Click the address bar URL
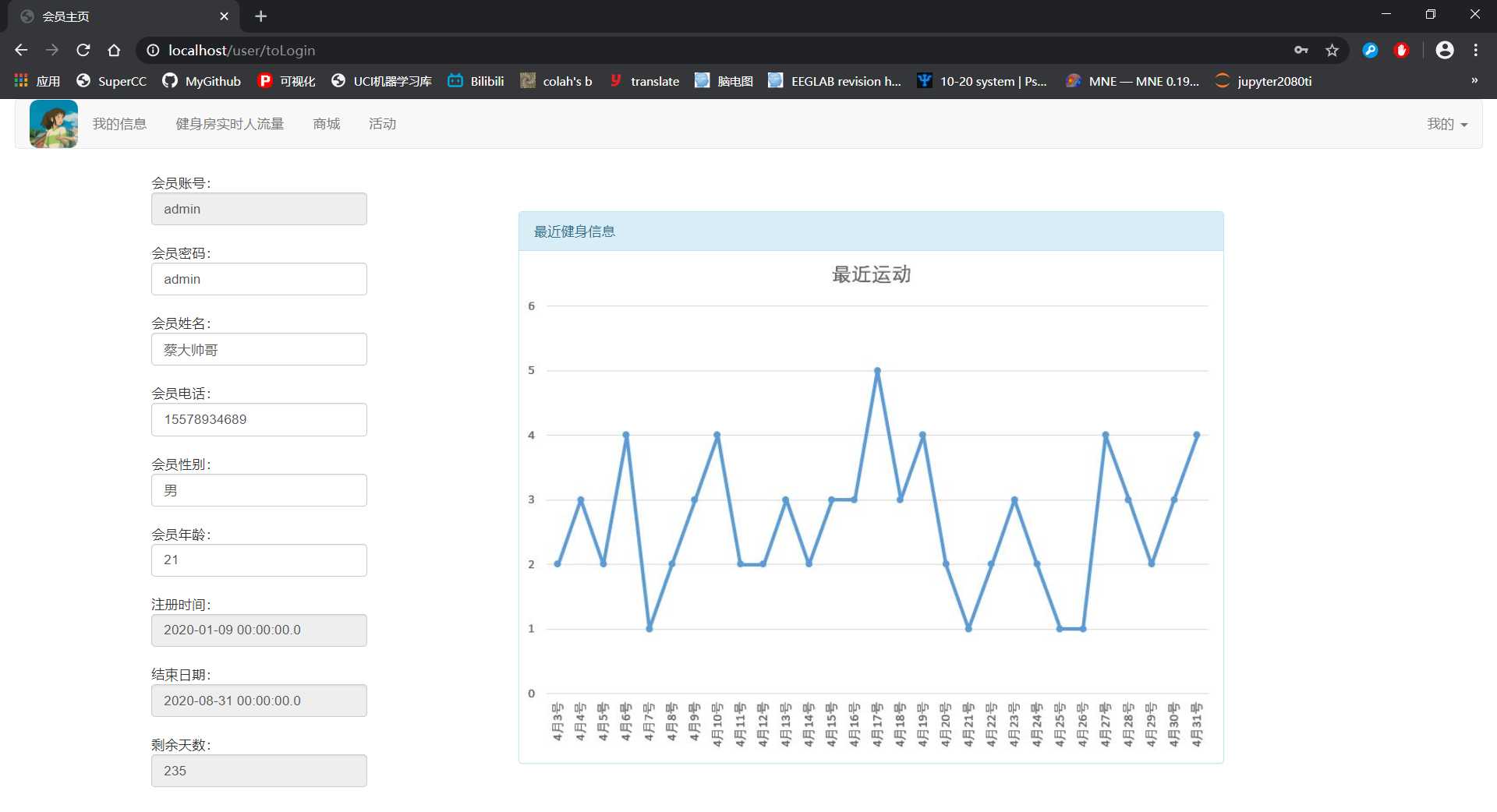Viewport: 1497px width, 812px height. pyautogui.click(x=242, y=50)
